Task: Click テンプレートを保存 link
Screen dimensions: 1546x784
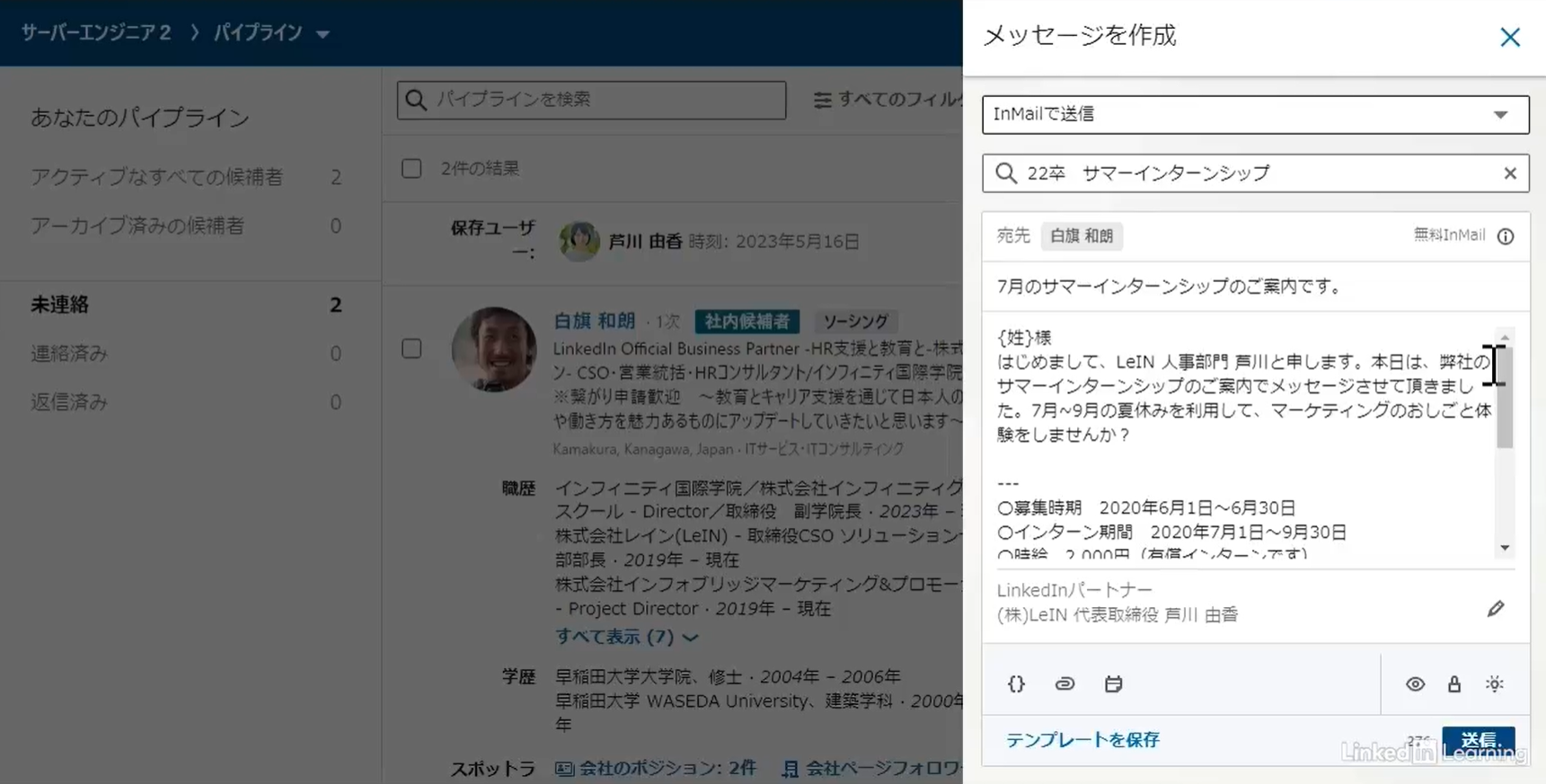Action: coord(1082,740)
